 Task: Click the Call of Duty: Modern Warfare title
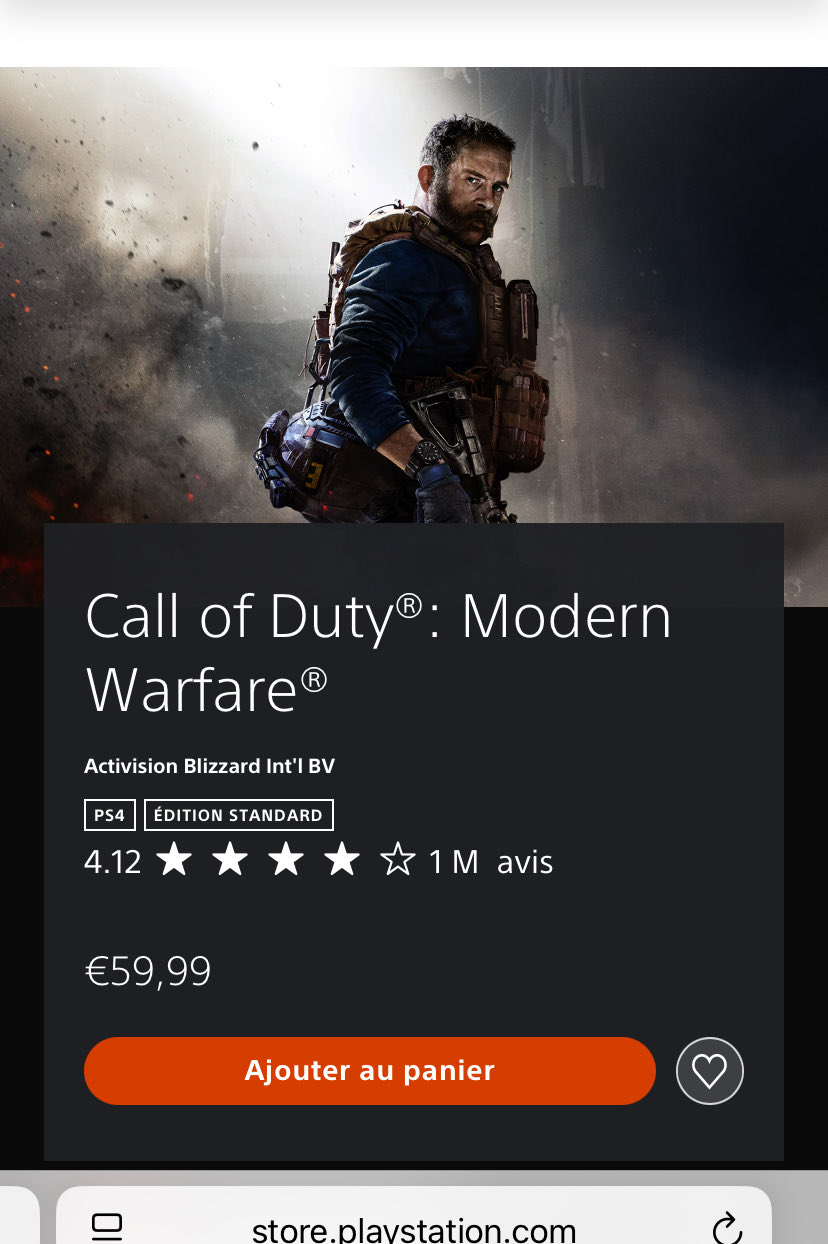click(378, 652)
